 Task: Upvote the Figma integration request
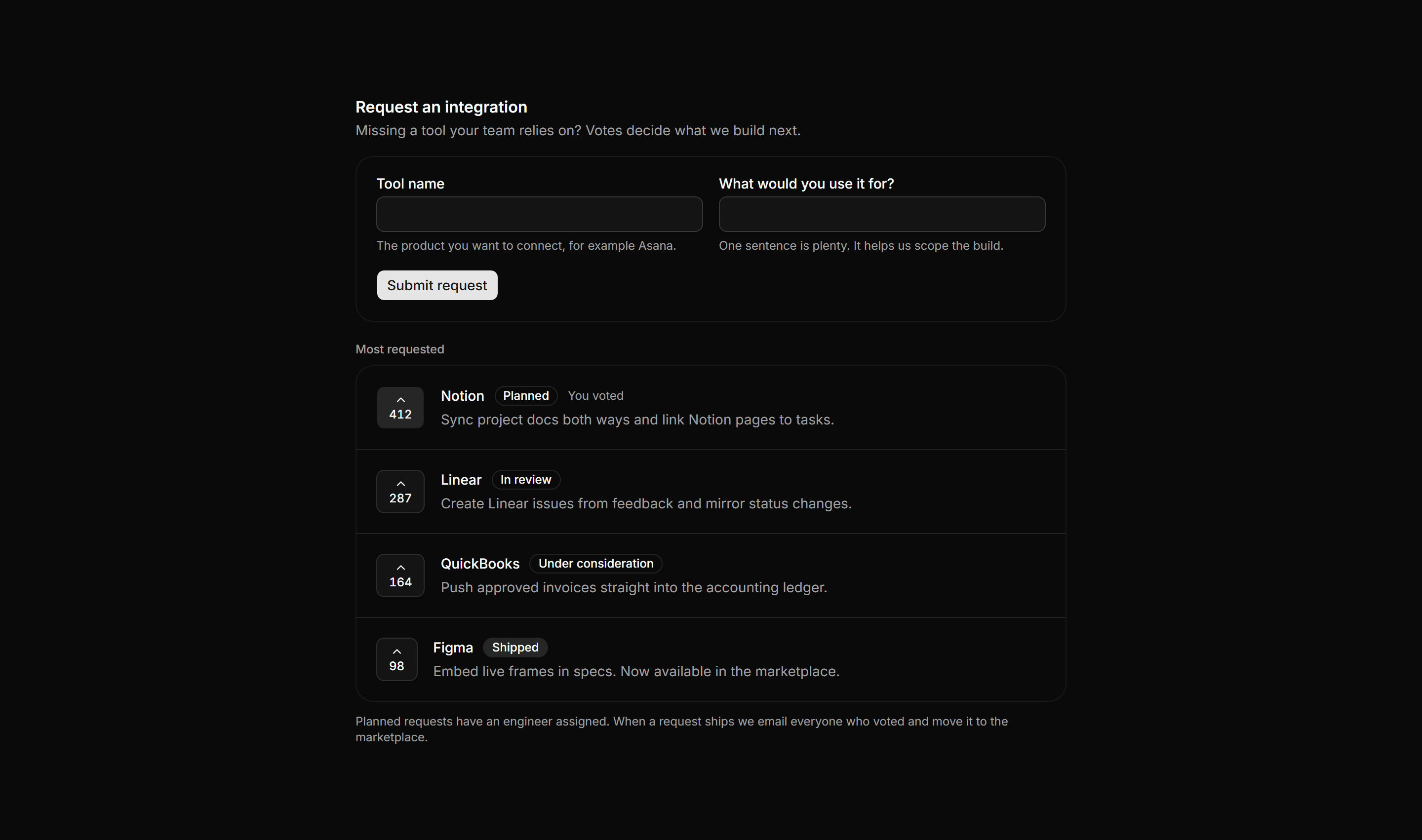[397, 659]
